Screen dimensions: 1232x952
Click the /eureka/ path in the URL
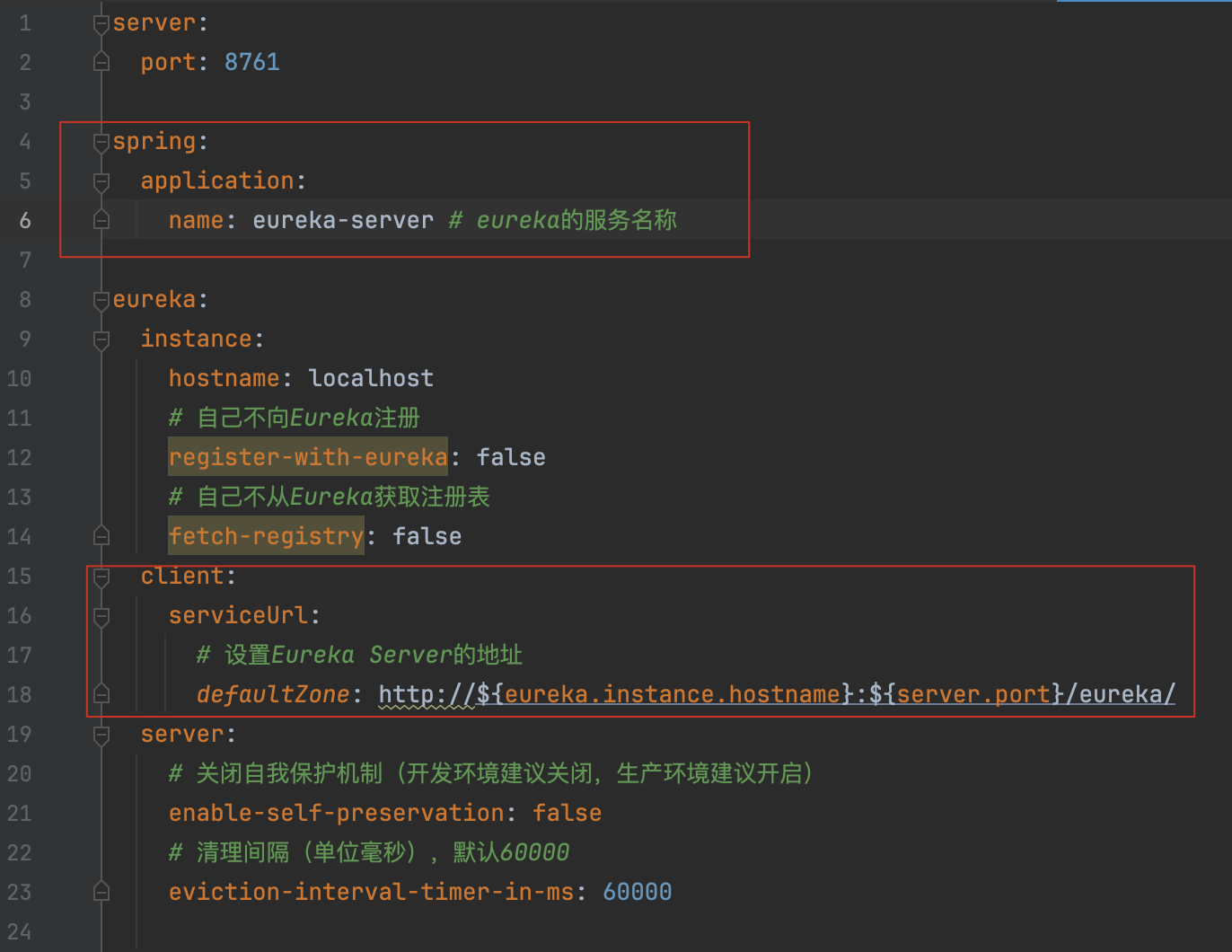click(1121, 694)
